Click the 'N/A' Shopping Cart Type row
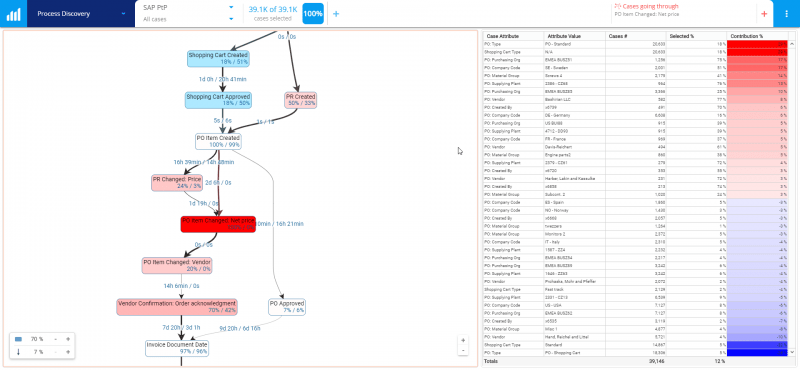Screen dimensions: 800x370 click(635, 52)
